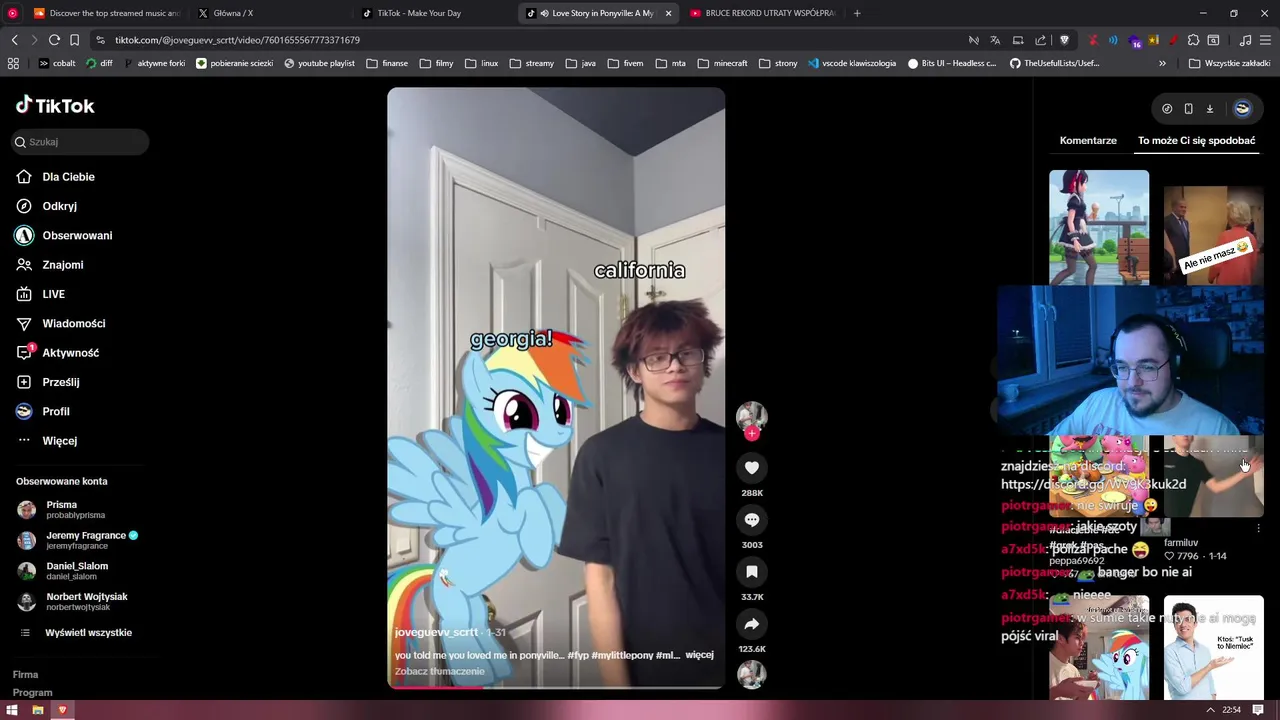
Task: Open filmy bookmark folder
Action: point(437,63)
